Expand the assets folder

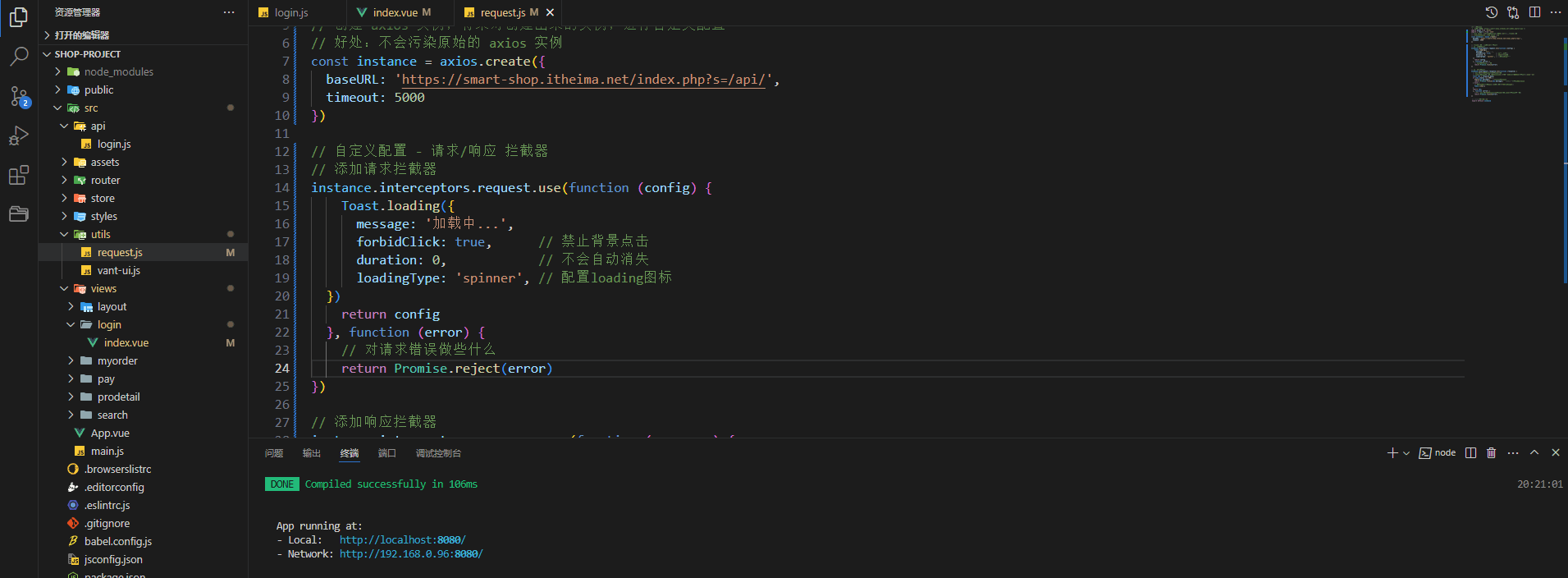tap(144, 162)
